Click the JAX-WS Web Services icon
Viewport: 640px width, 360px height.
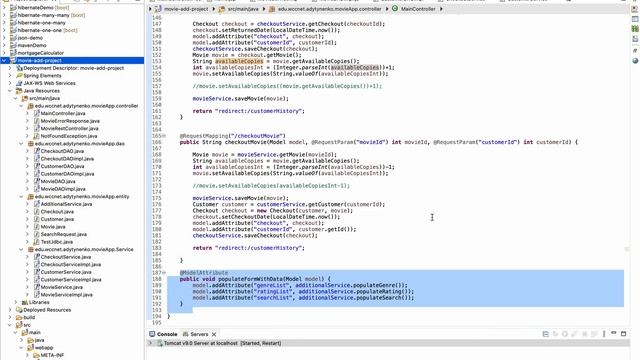(19, 83)
